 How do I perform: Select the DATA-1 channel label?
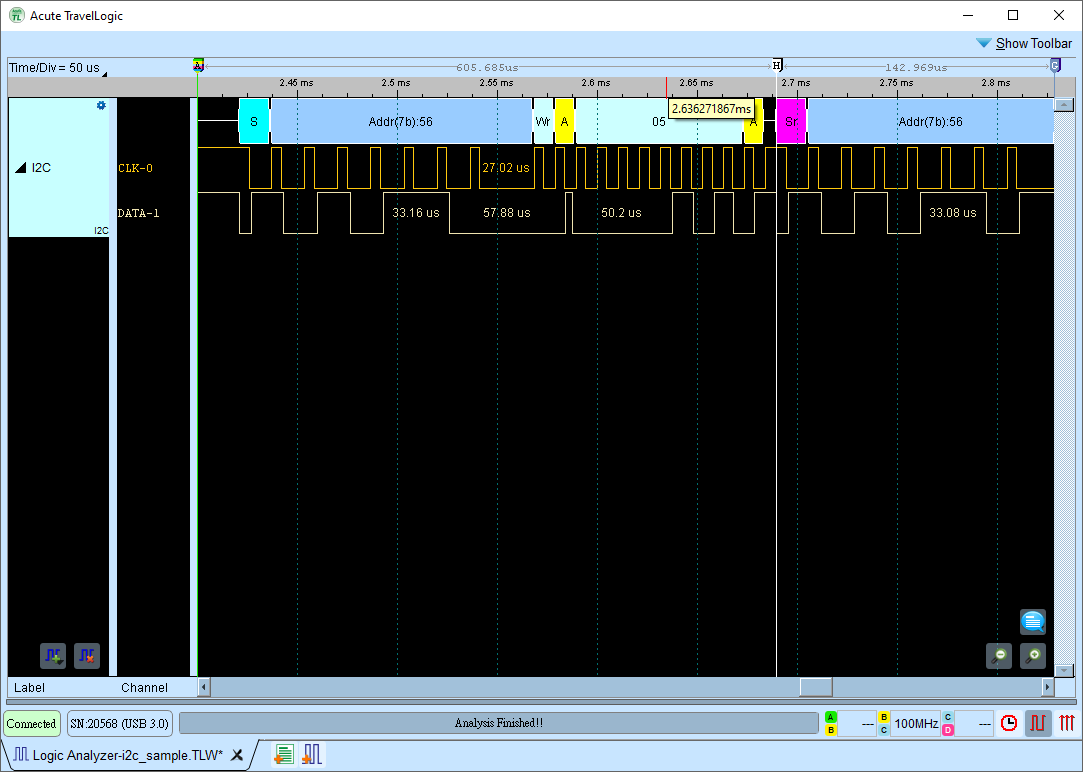coord(139,213)
